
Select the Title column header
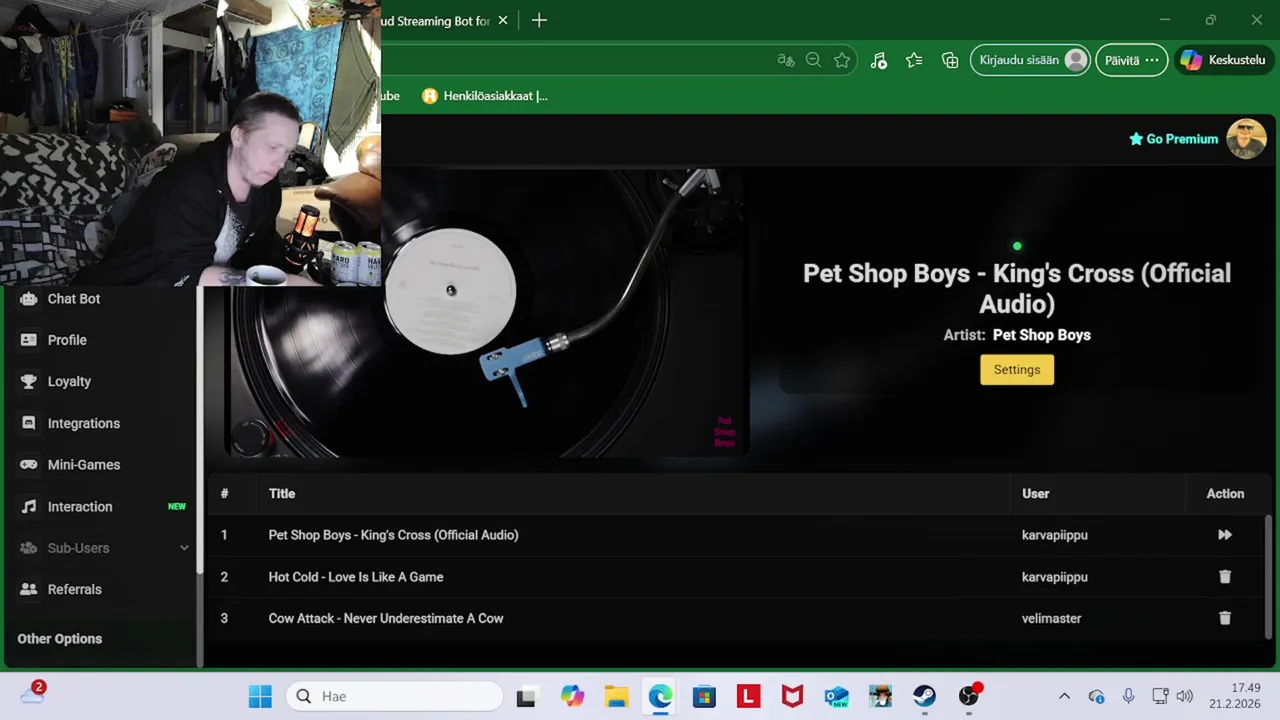(282, 493)
